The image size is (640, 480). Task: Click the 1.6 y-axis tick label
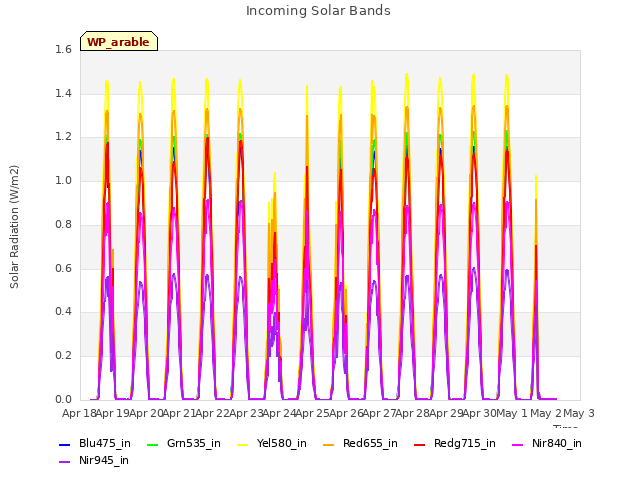[x=63, y=49]
